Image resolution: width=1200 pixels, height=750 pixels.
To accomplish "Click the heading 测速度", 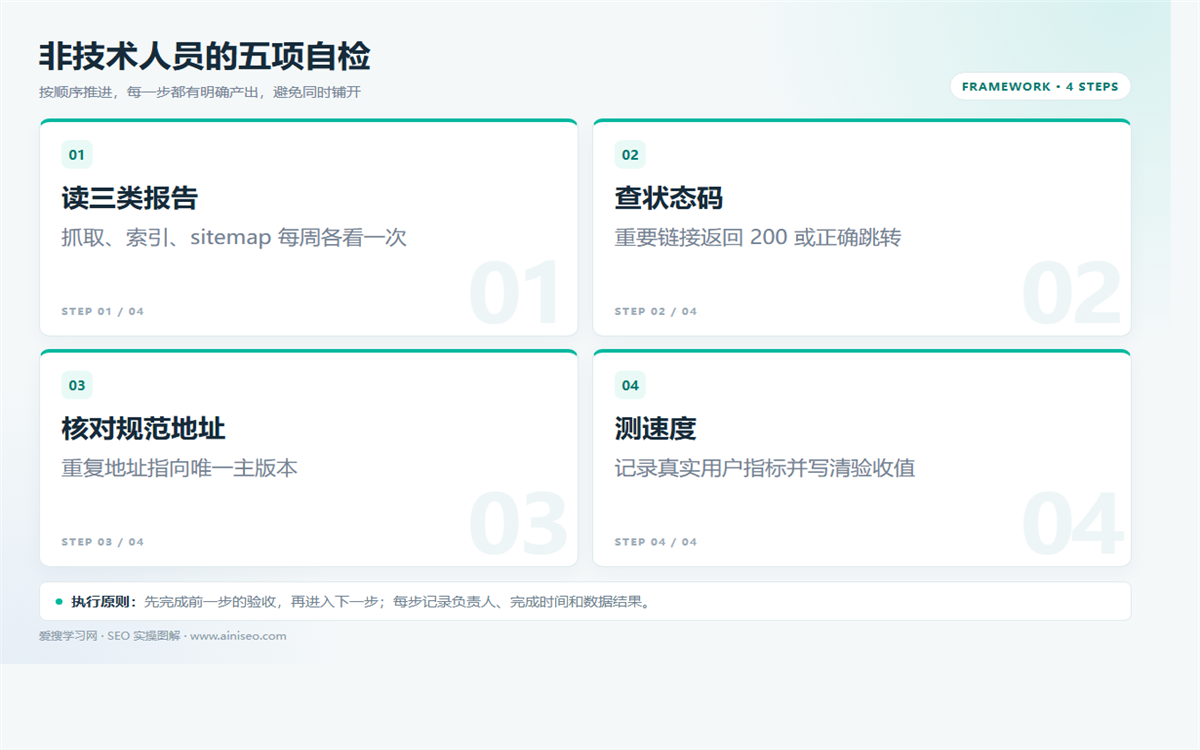I will tap(655, 429).
